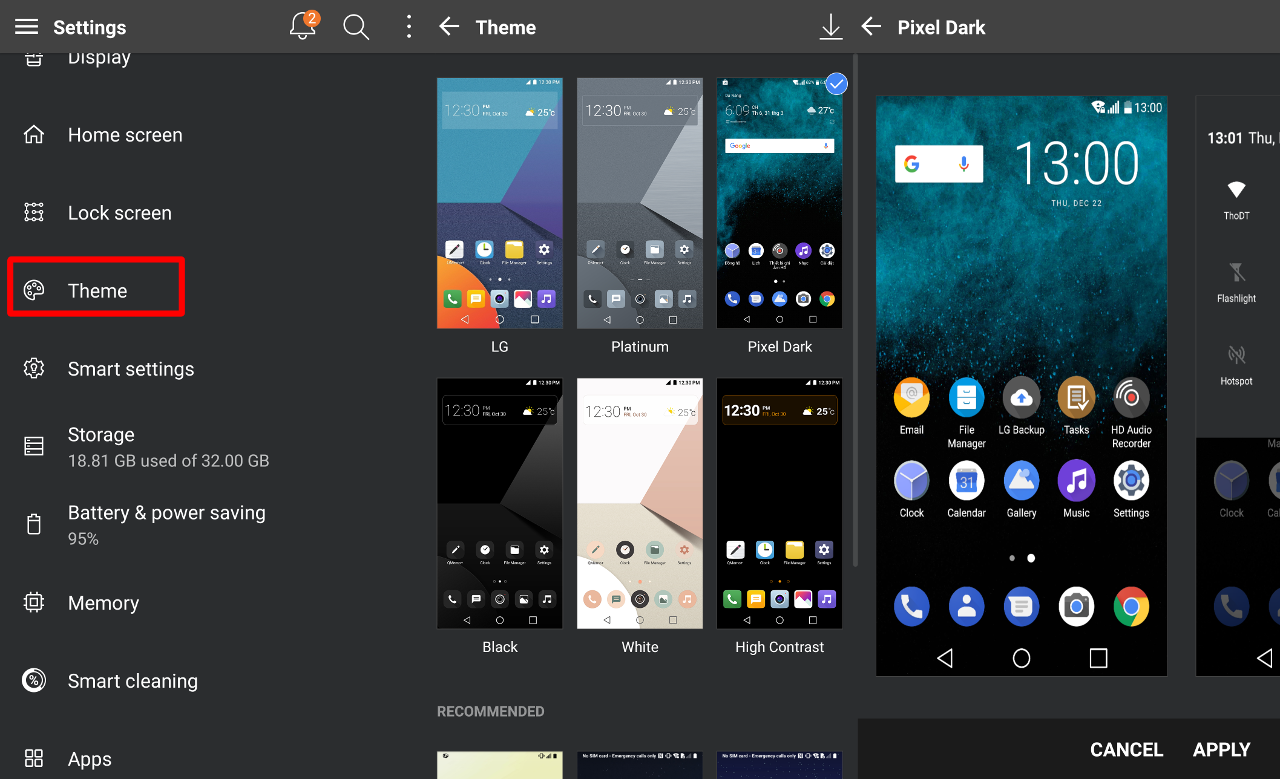This screenshot has width=1280, height=779.
Task: Select the High Contrast theme thumbnail
Action: (x=779, y=503)
